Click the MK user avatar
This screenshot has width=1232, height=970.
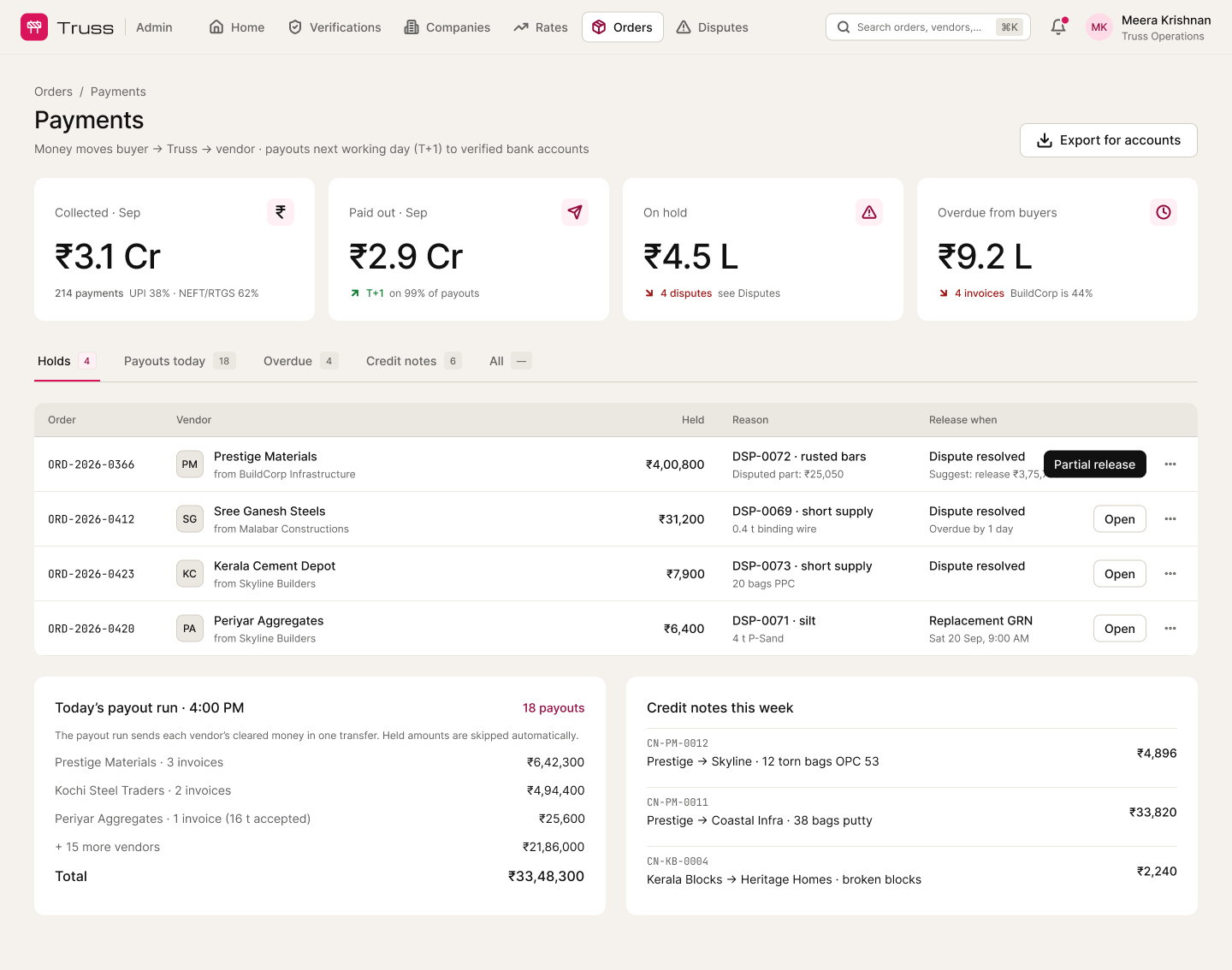coord(1099,27)
